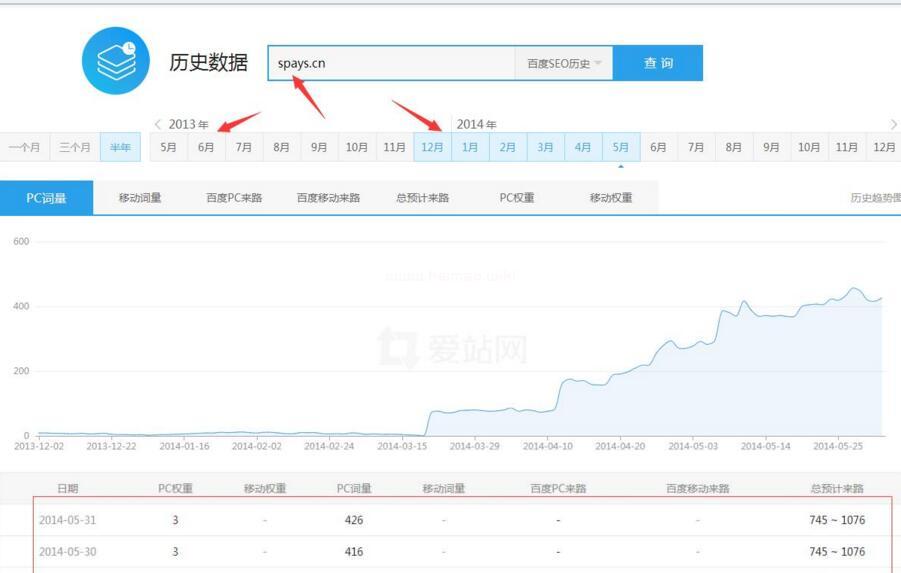Click the next year arrow at right
This screenshot has height=573, width=901.
click(893, 124)
